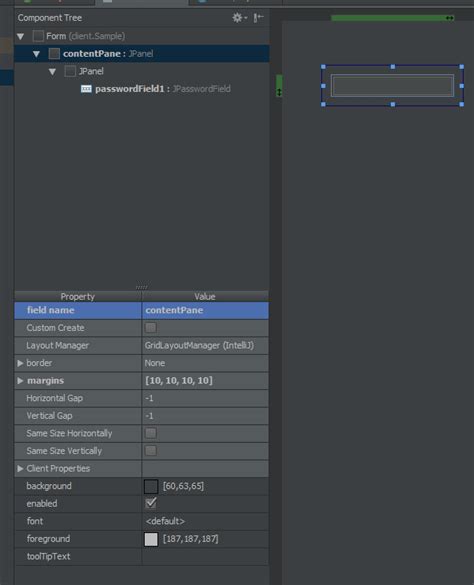Click the Form panel icon in tree
This screenshot has width=474, height=585.
coord(38,36)
